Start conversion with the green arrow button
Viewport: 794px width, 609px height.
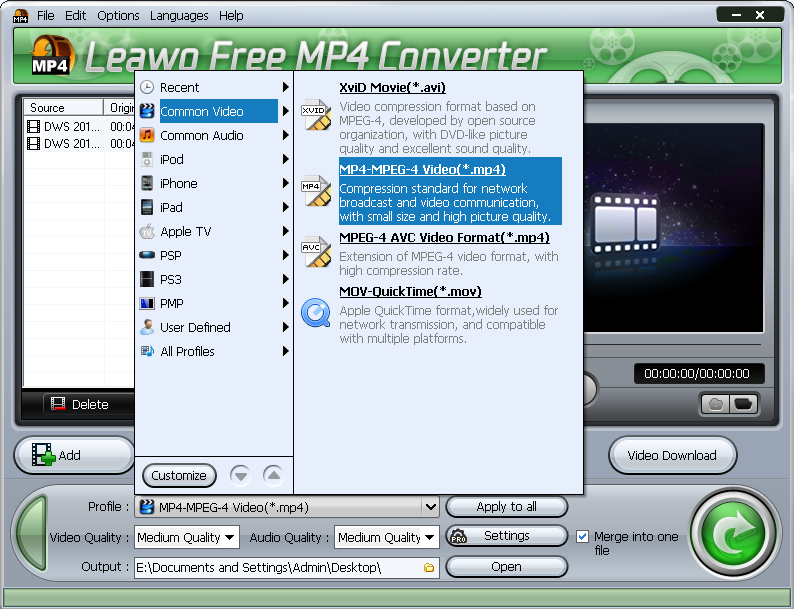pyautogui.click(x=734, y=533)
